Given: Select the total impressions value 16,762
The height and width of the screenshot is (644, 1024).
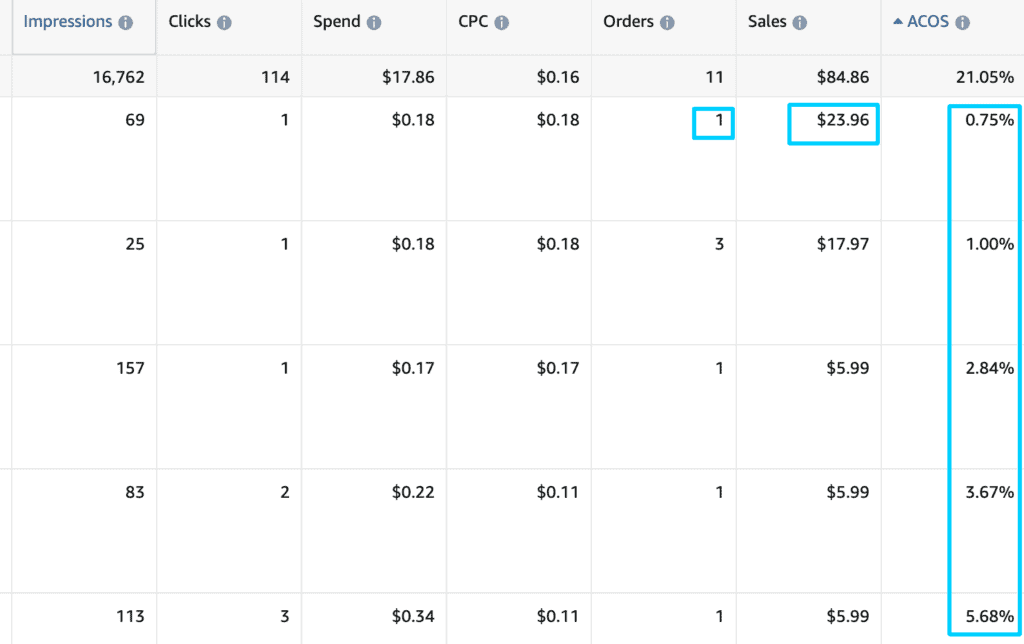Looking at the screenshot, I should [119, 77].
